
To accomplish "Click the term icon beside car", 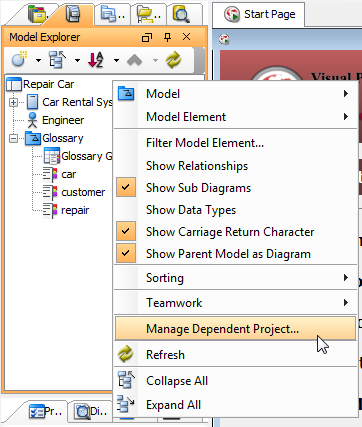I will (50, 174).
